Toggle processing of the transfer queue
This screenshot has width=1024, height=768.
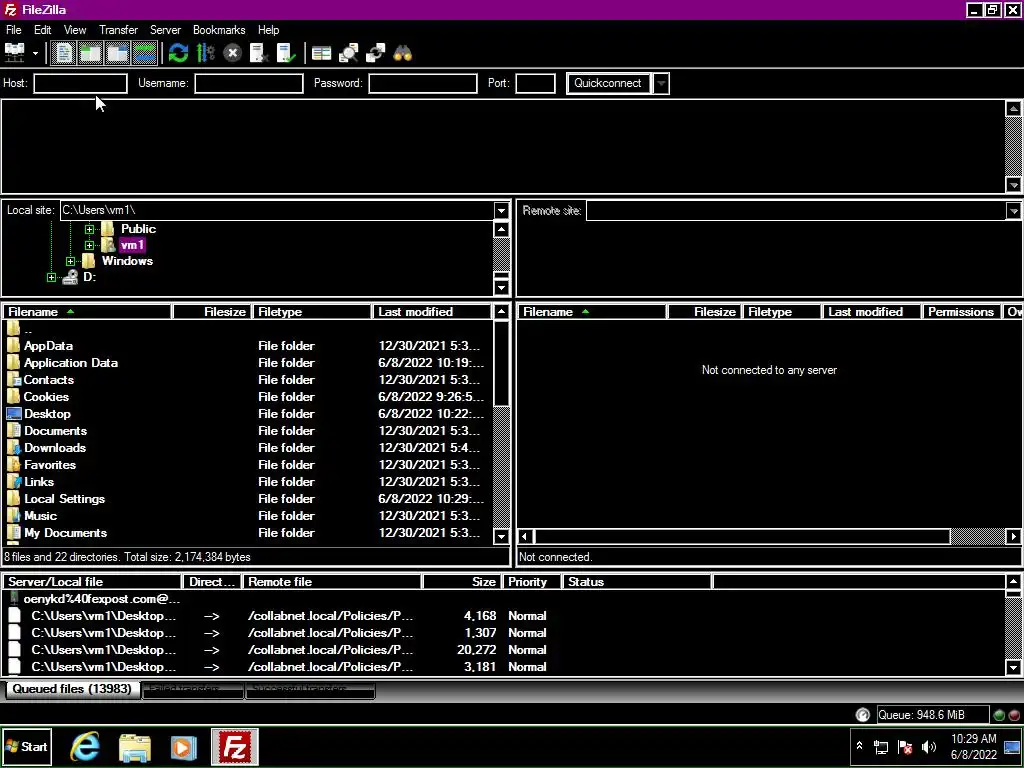pyautogui.click(x=206, y=53)
